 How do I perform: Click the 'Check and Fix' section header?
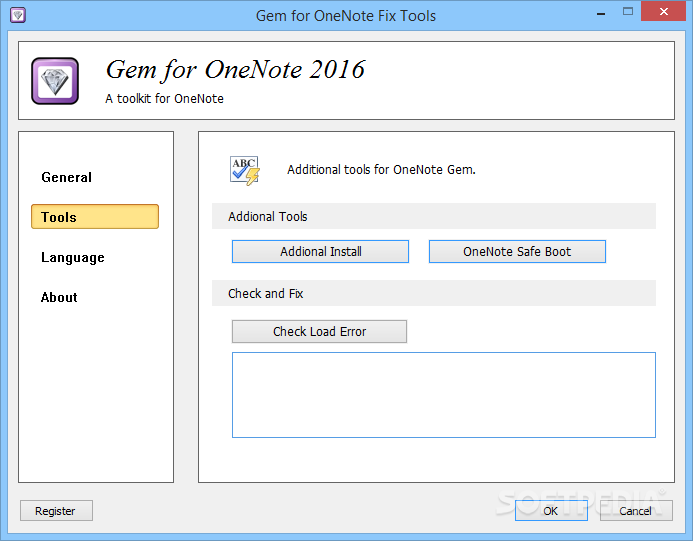[434, 293]
